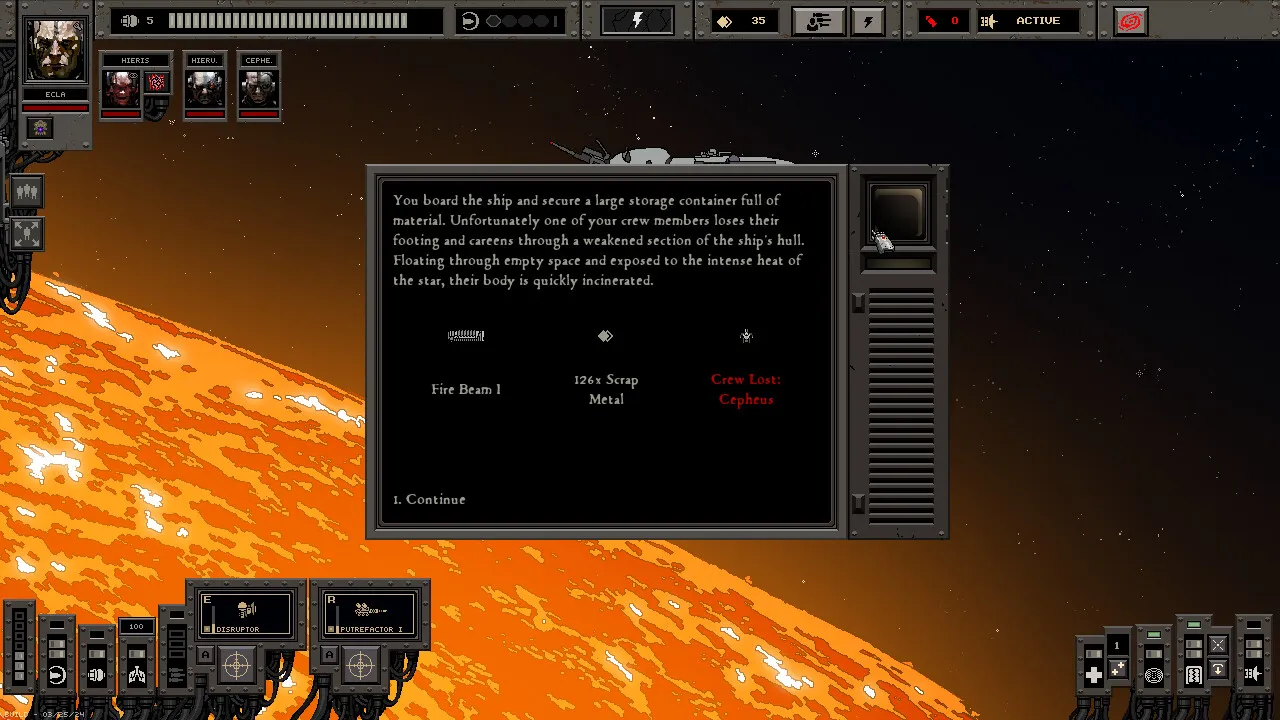The image size is (1280, 720).
Task: Choose the '1. Continue' option in the event dialog
Action: point(428,499)
